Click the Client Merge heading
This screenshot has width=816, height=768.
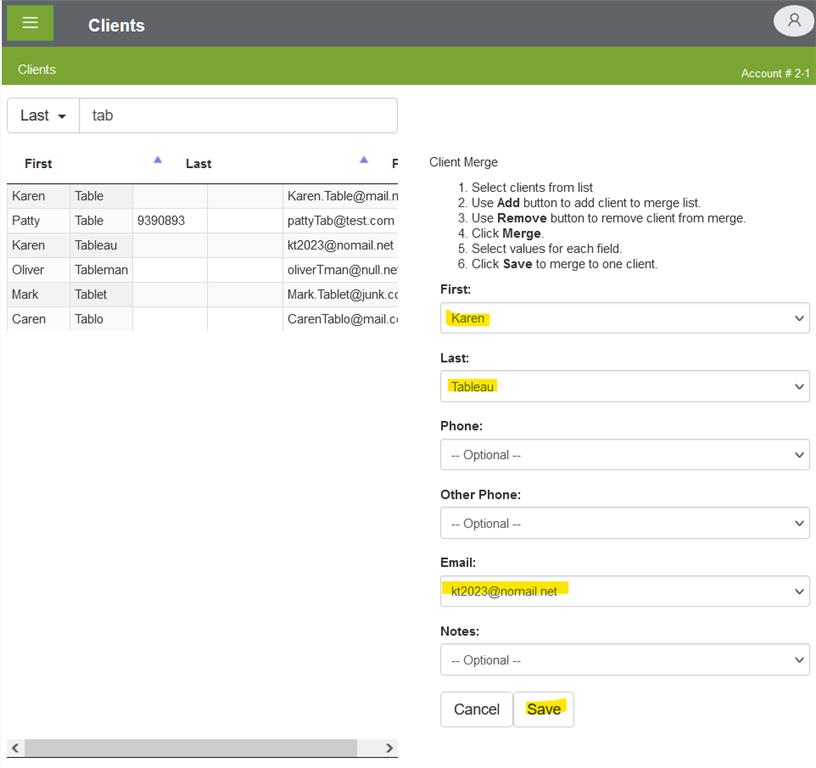463,162
